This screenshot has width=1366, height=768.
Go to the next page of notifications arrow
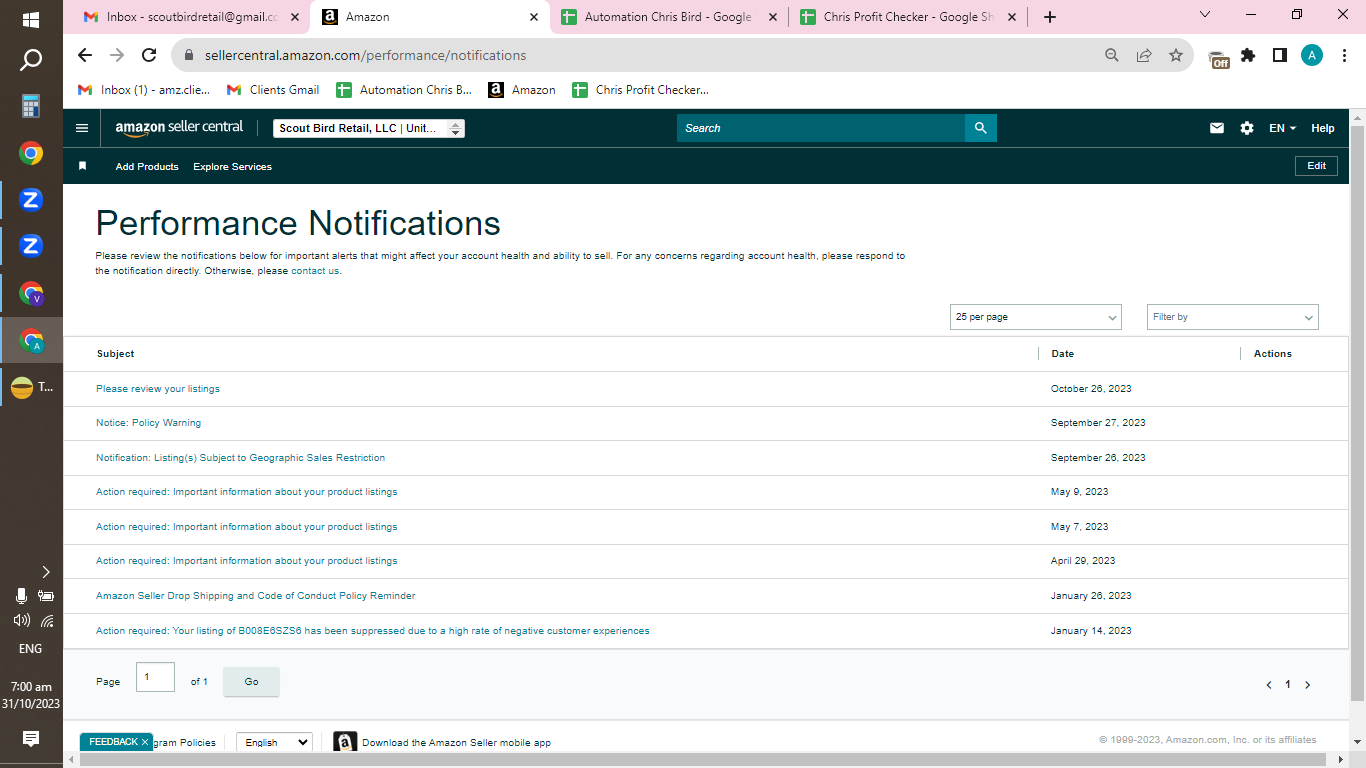click(1307, 685)
